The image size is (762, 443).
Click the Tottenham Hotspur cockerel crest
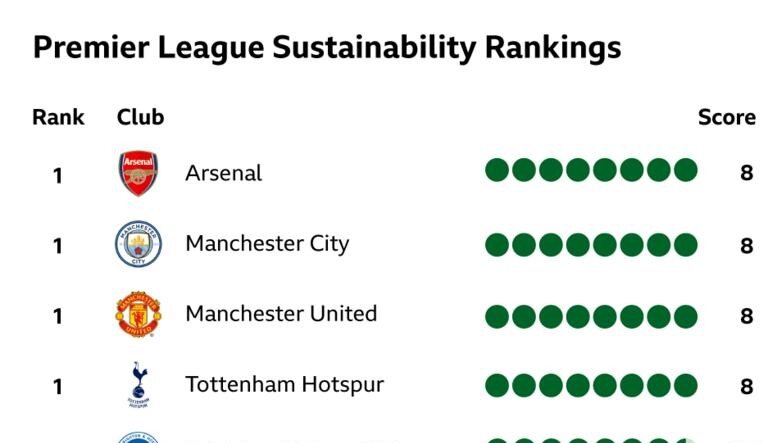pyautogui.click(x=139, y=384)
